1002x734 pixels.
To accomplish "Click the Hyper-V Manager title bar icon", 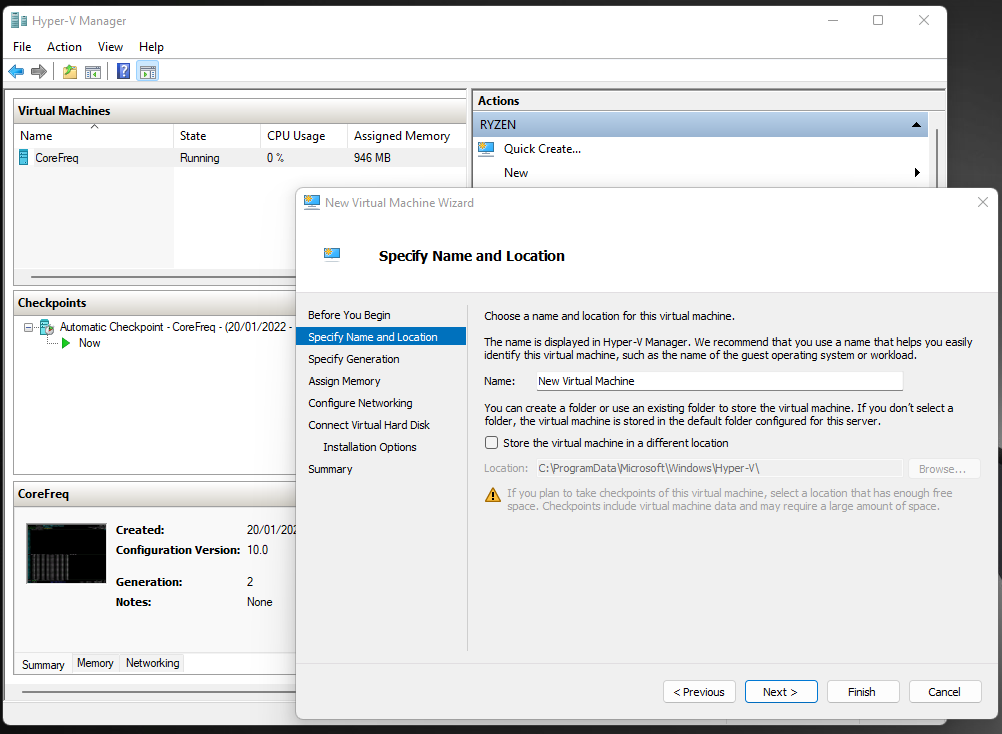I will coord(19,20).
